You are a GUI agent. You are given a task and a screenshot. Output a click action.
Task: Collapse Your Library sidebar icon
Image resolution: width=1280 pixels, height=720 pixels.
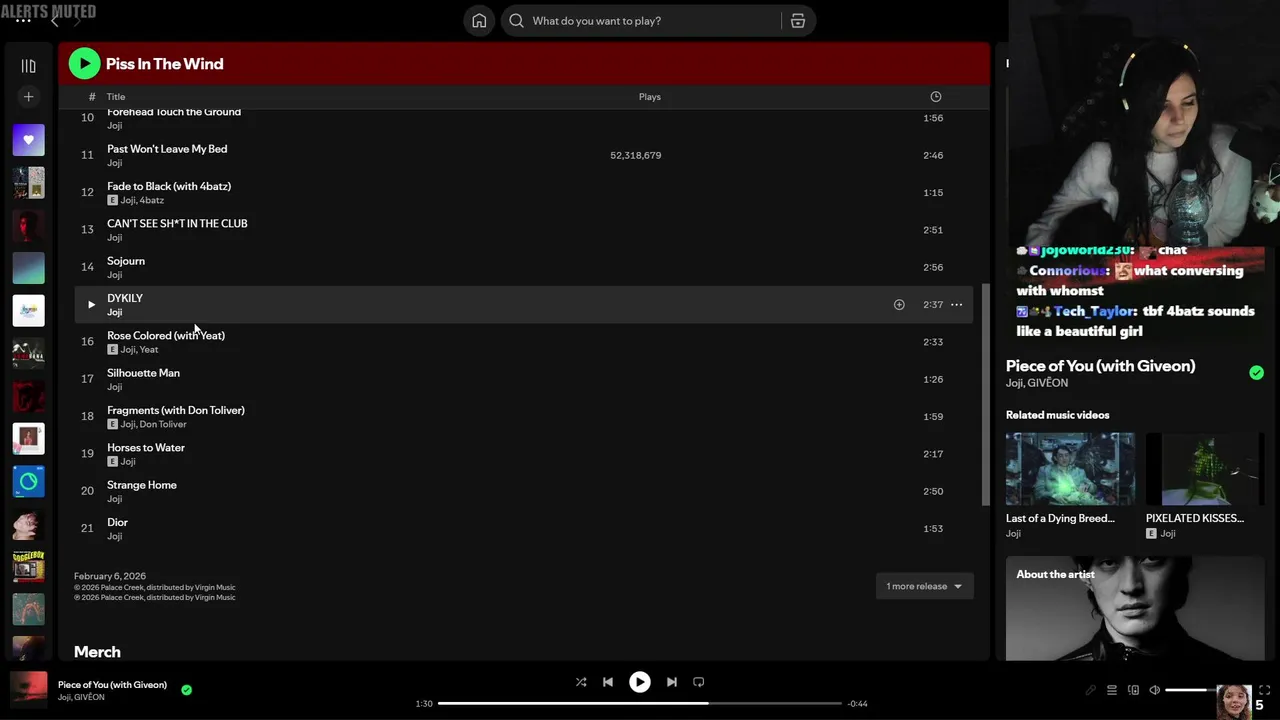[28, 66]
